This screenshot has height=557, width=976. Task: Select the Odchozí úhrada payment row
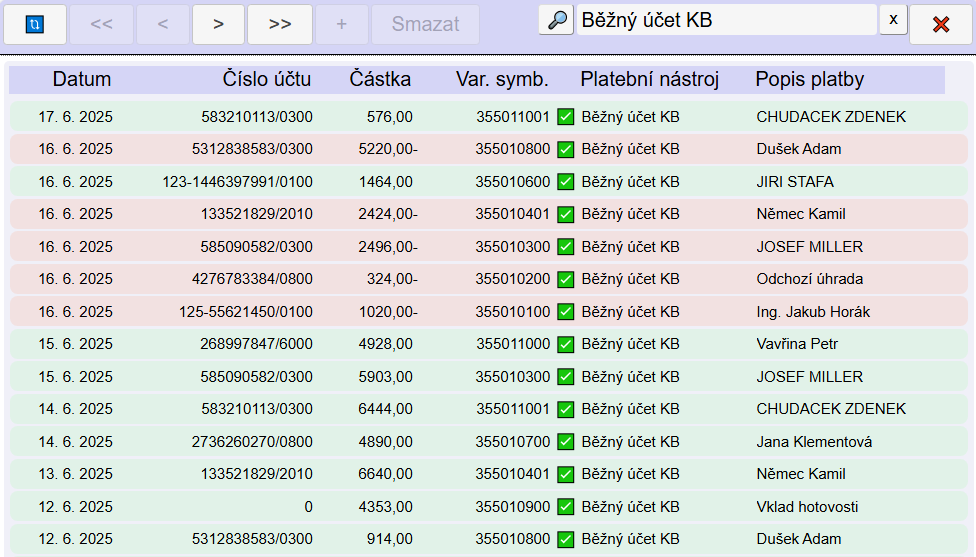(x=809, y=279)
